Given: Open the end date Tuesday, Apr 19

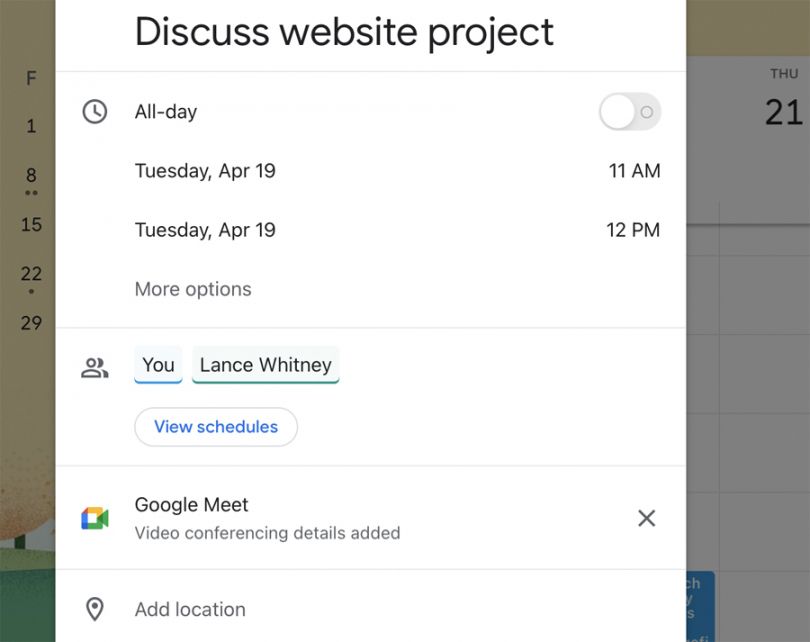Looking at the screenshot, I should pyautogui.click(x=205, y=230).
